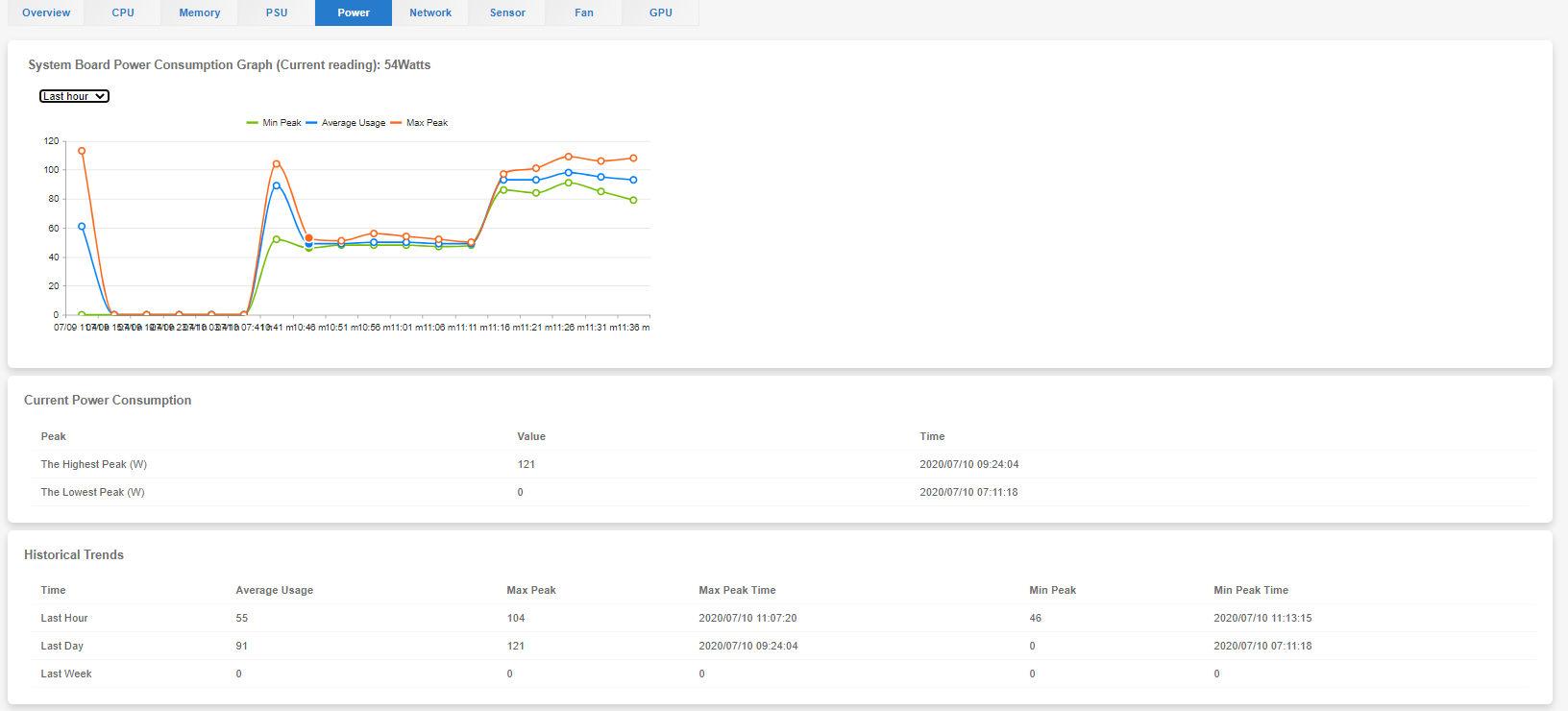Open the Fan tab
Screen dimensions: 1568x711
pos(584,12)
